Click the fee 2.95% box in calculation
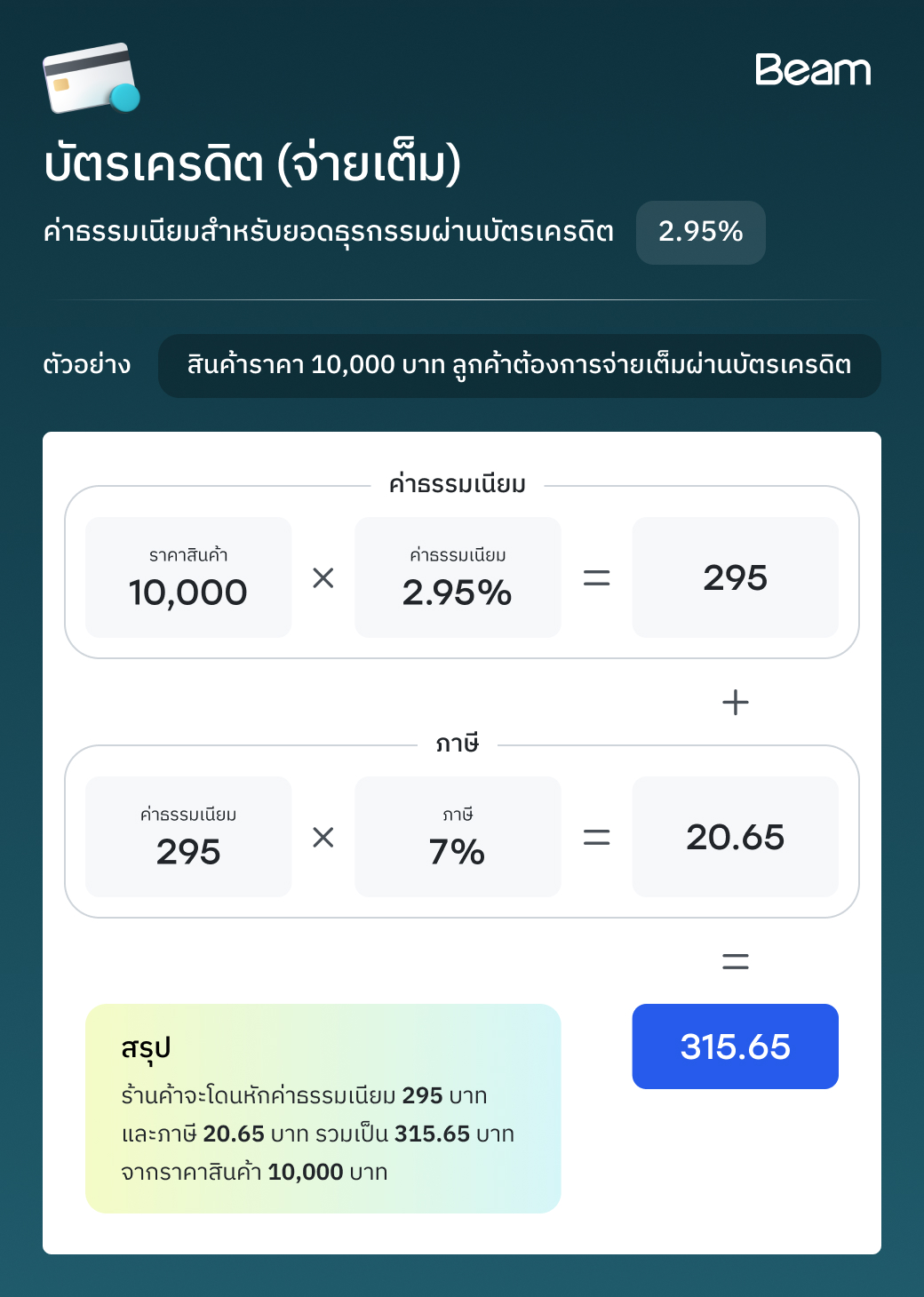The height and width of the screenshot is (1297, 924). [x=458, y=577]
